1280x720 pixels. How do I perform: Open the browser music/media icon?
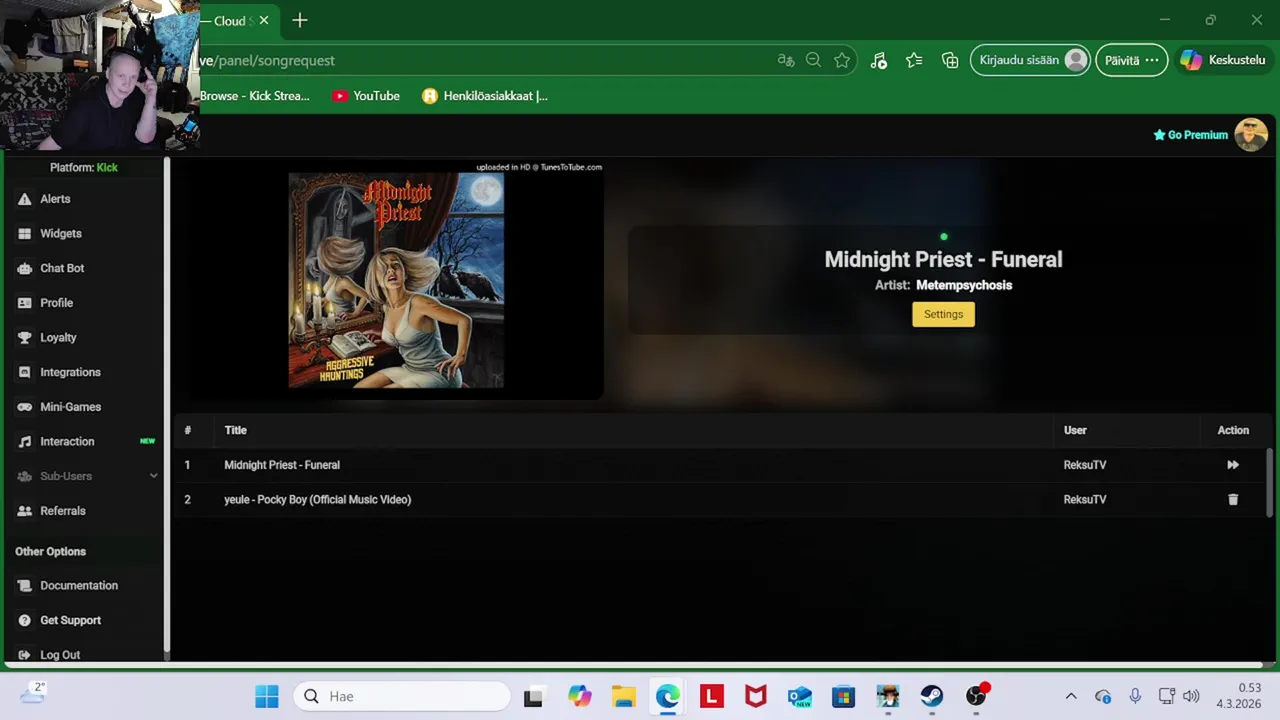(x=878, y=60)
